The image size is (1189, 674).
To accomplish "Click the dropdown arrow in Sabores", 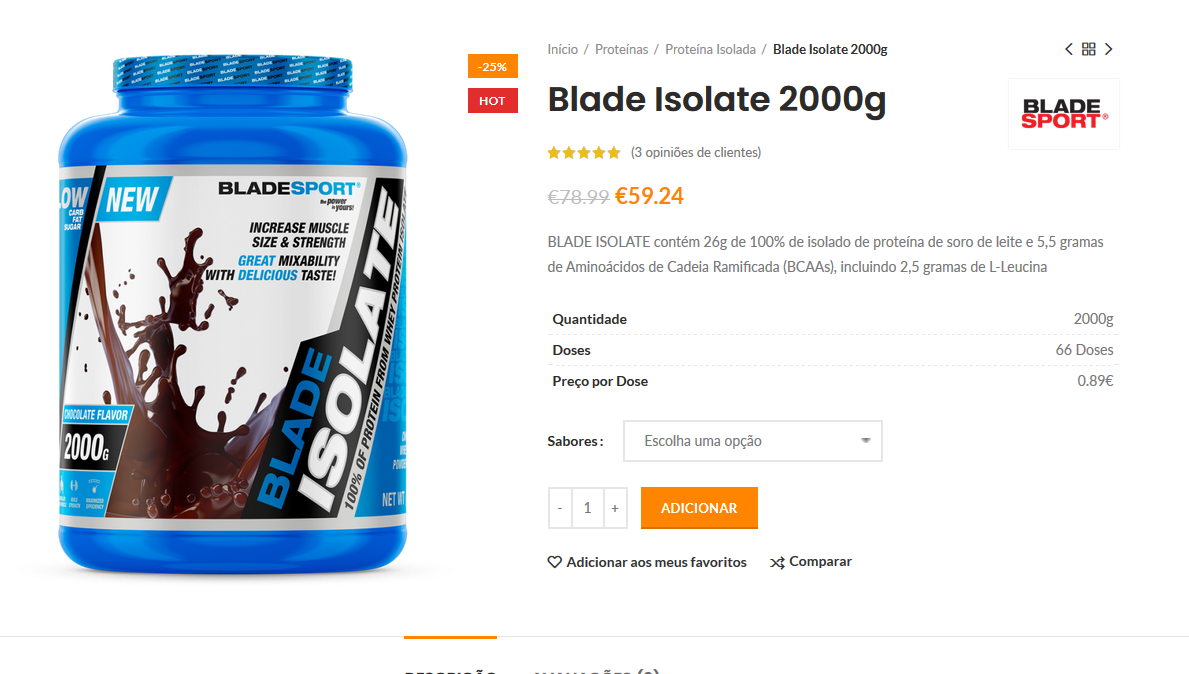I will point(865,440).
